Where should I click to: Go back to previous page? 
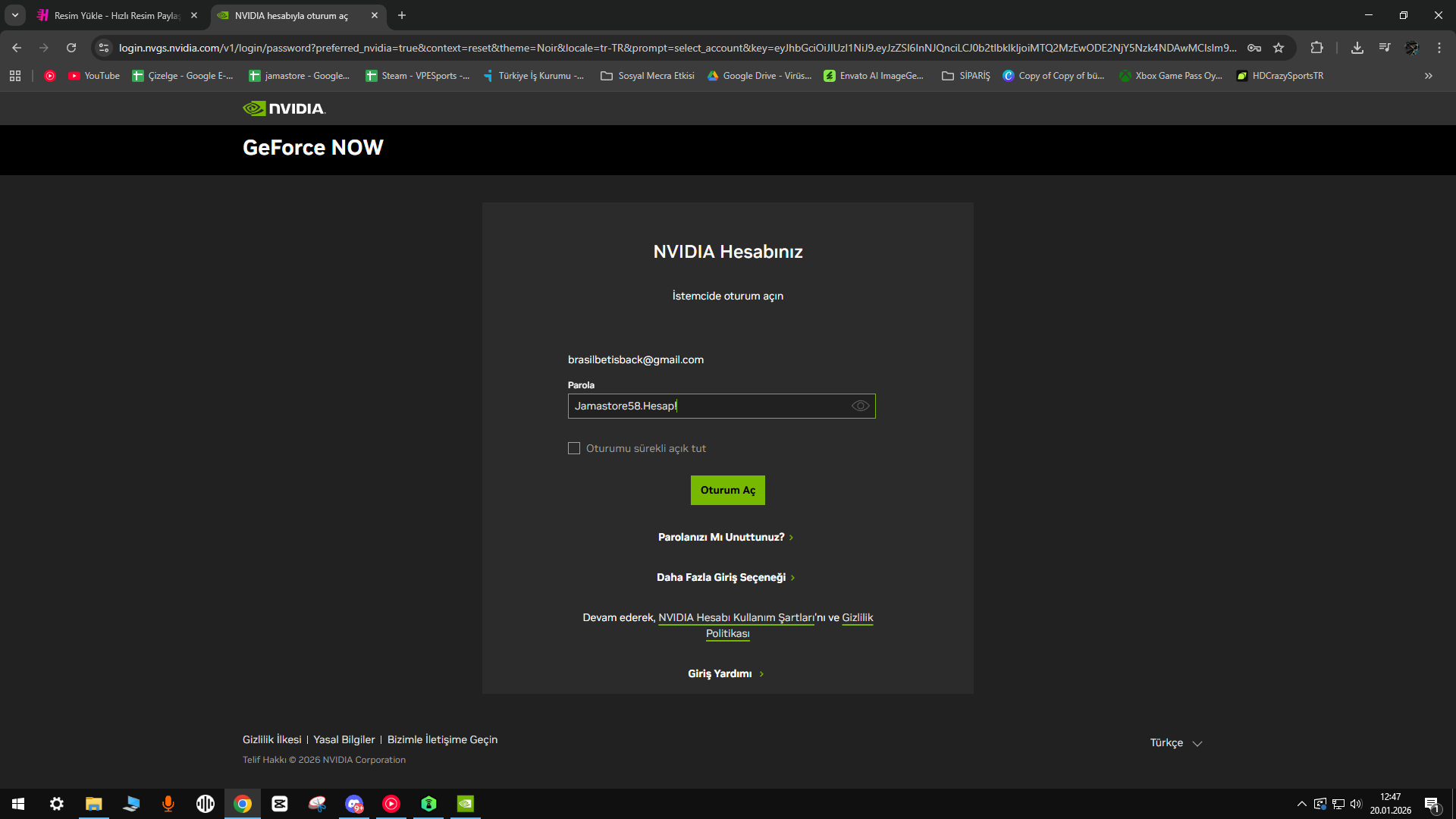[17, 48]
